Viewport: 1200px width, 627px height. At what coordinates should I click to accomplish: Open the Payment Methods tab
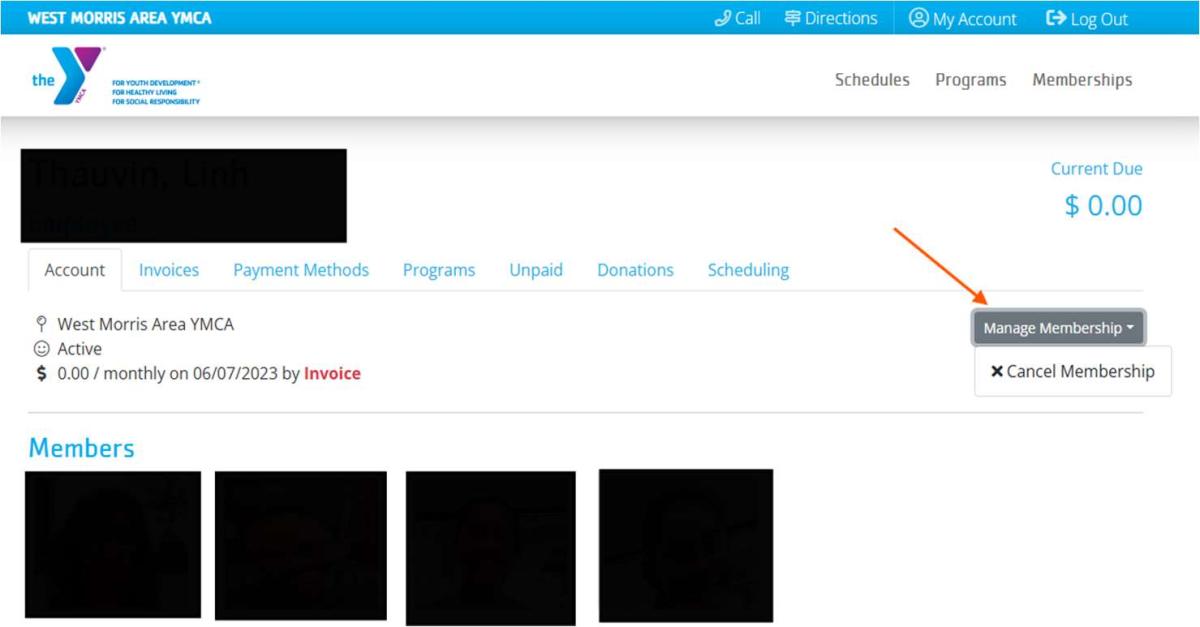click(x=301, y=270)
